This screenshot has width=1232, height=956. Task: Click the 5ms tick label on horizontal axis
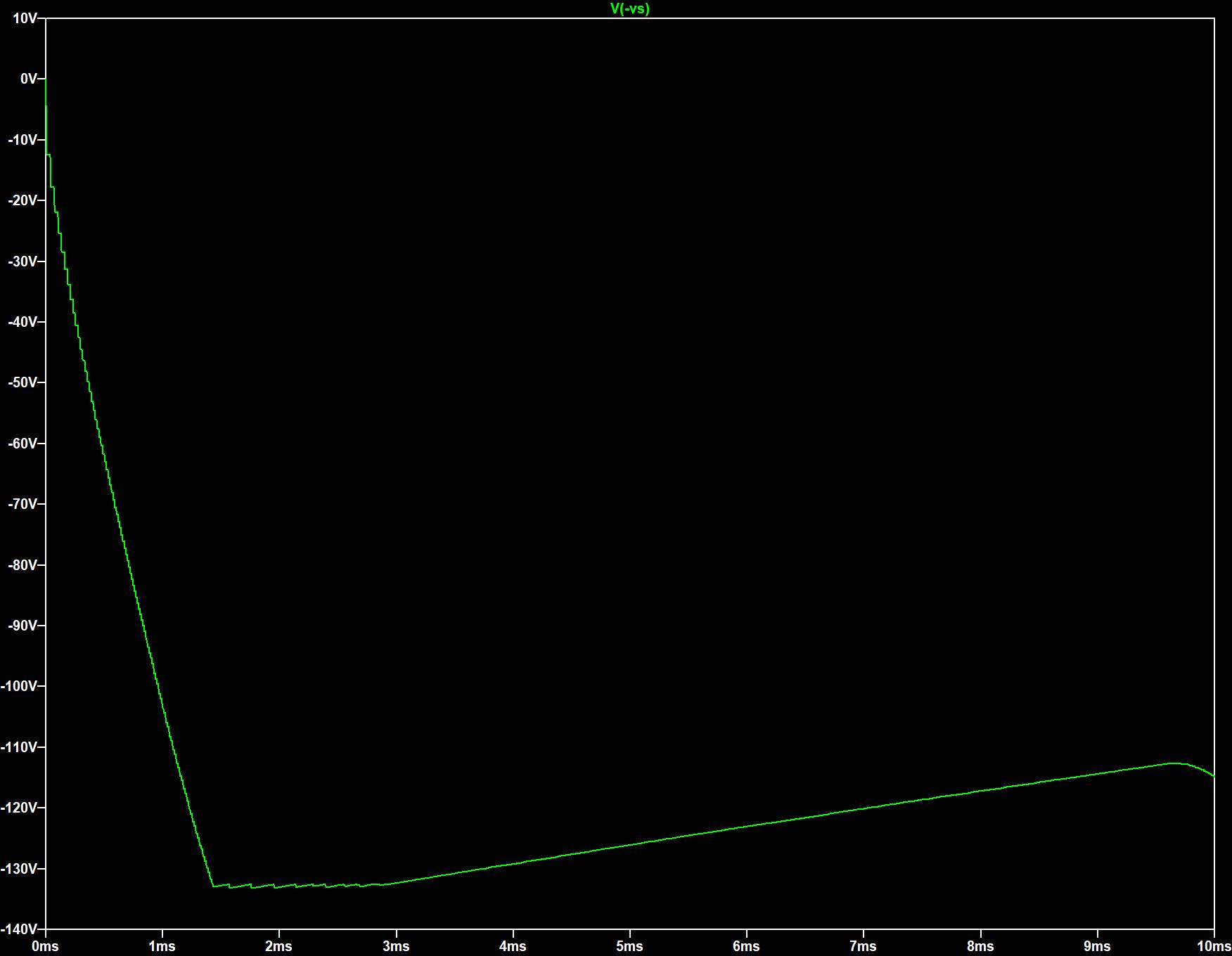(629, 946)
